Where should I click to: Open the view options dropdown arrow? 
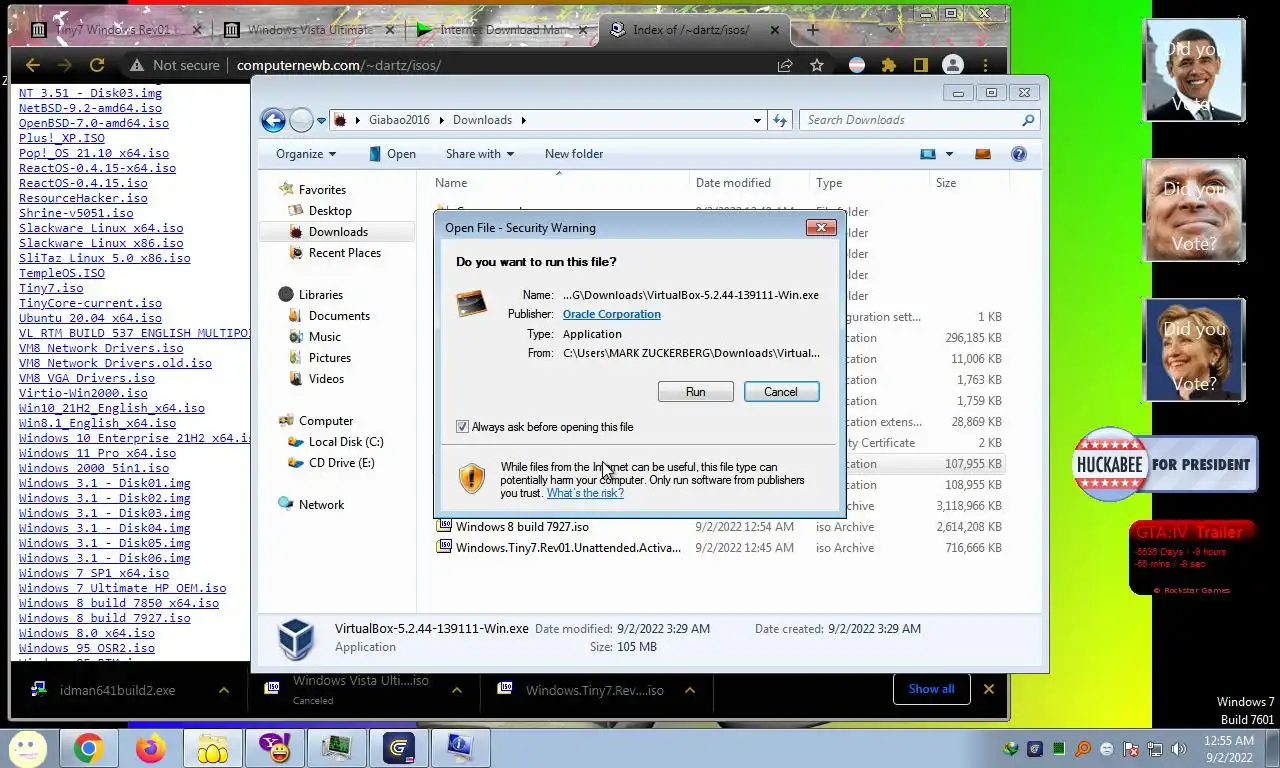[x=949, y=154]
